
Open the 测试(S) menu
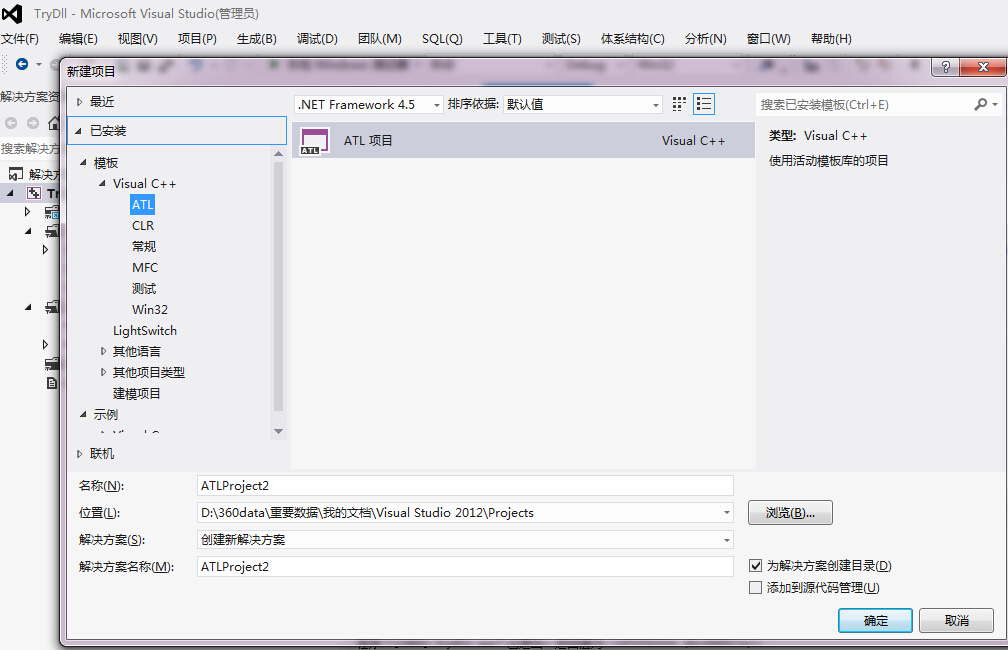pos(561,39)
